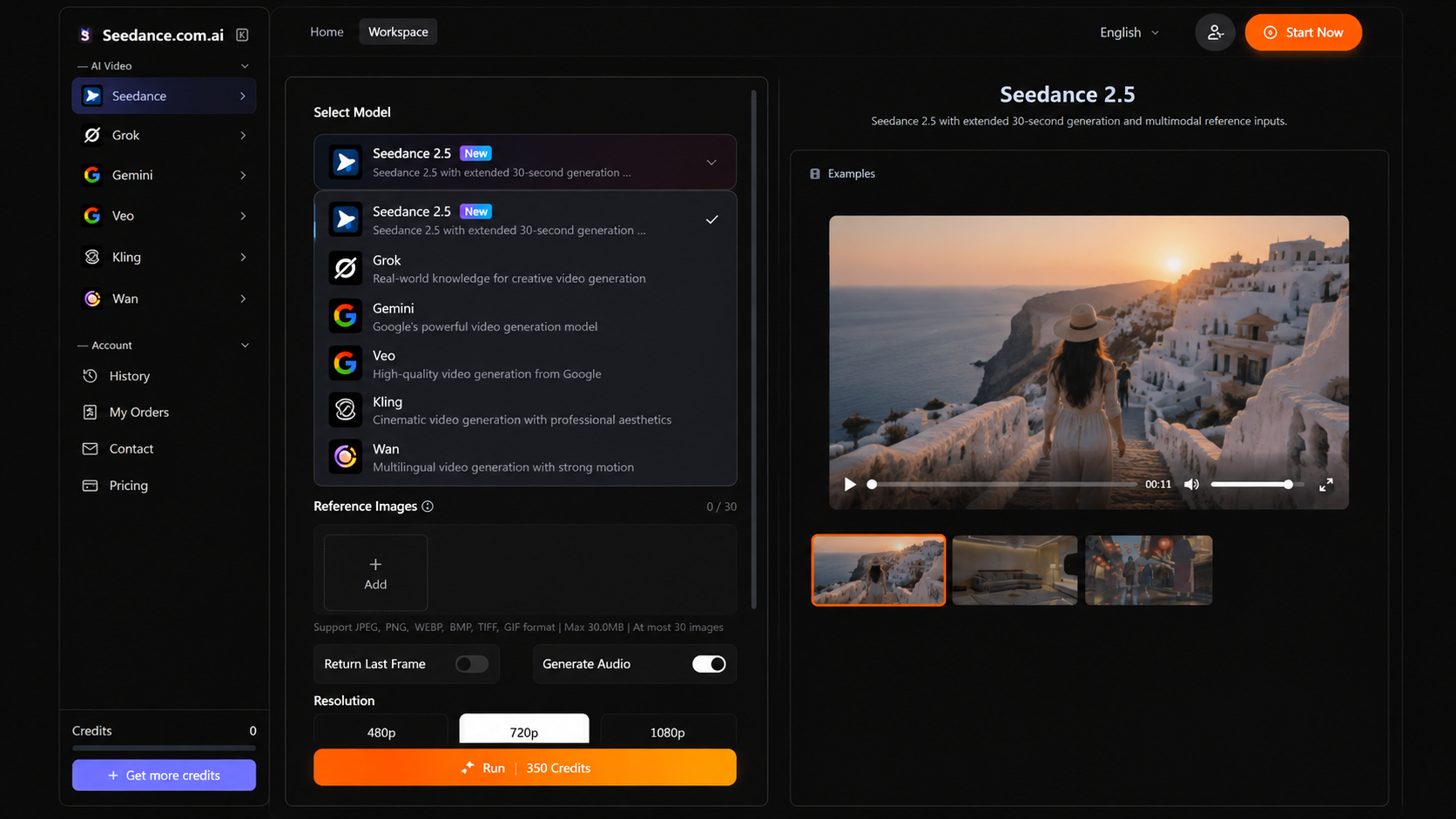Screen dimensions: 1456x819
Task: Open Pricing via its card icon
Action: point(90,485)
